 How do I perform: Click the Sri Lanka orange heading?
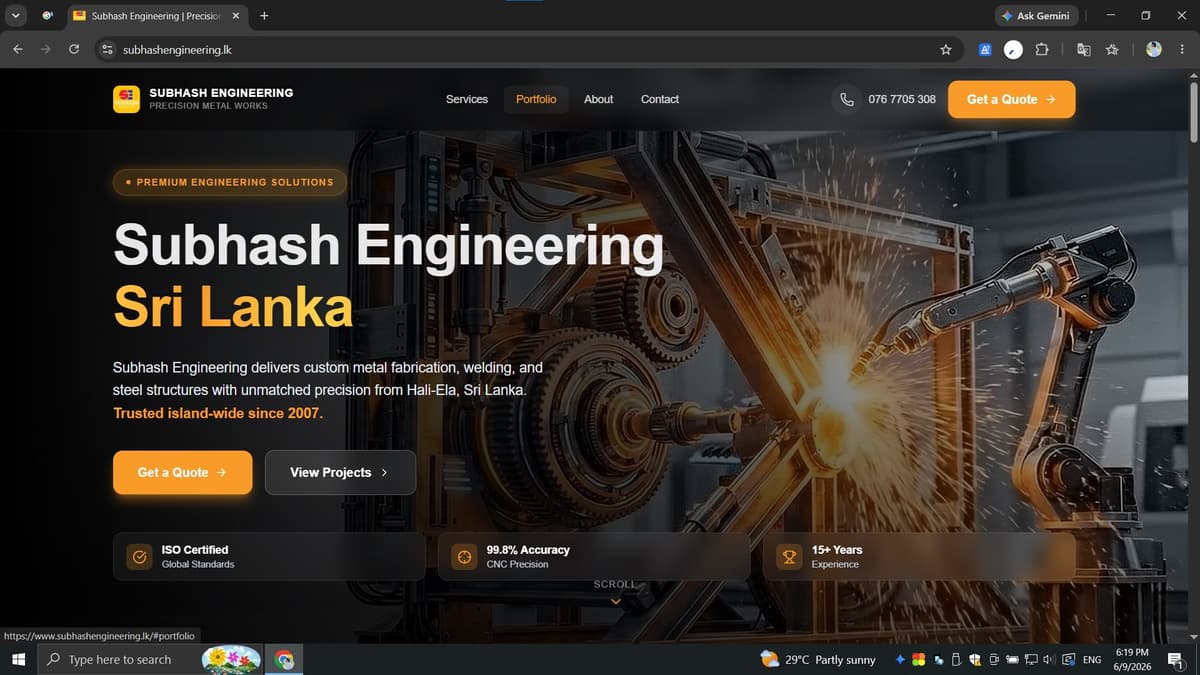click(233, 306)
